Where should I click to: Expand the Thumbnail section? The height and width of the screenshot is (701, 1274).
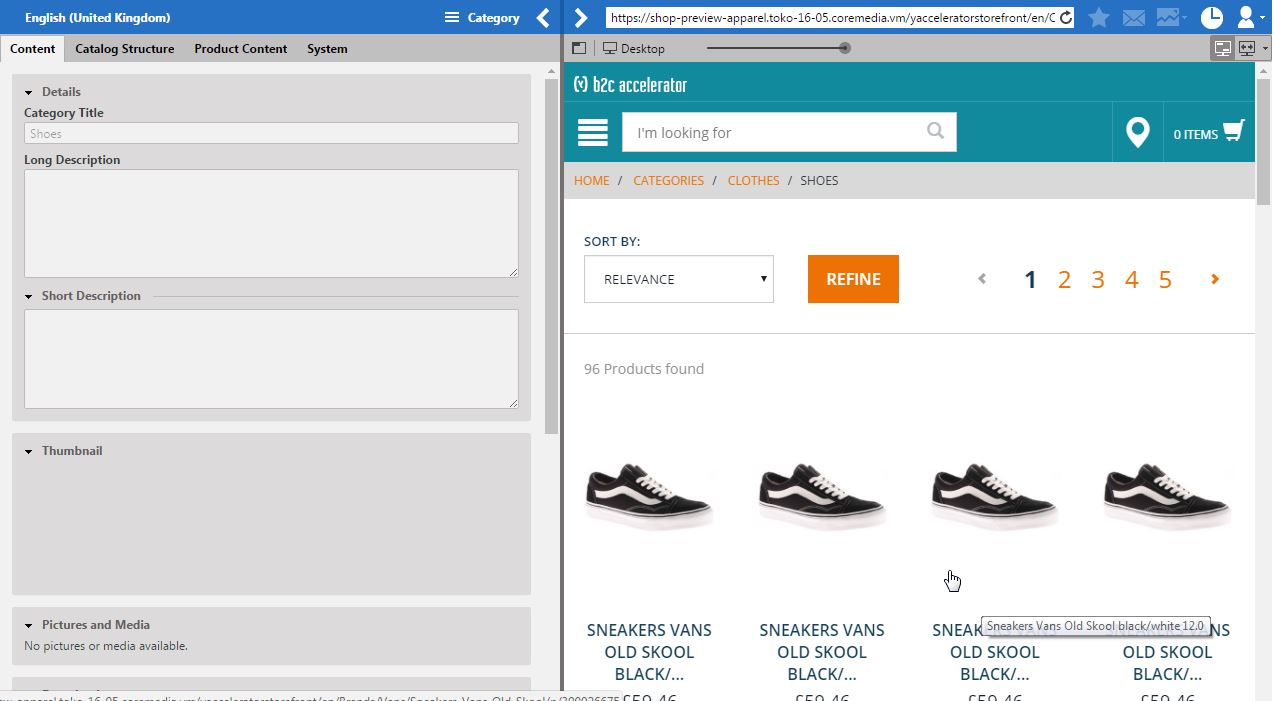tap(70, 450)
